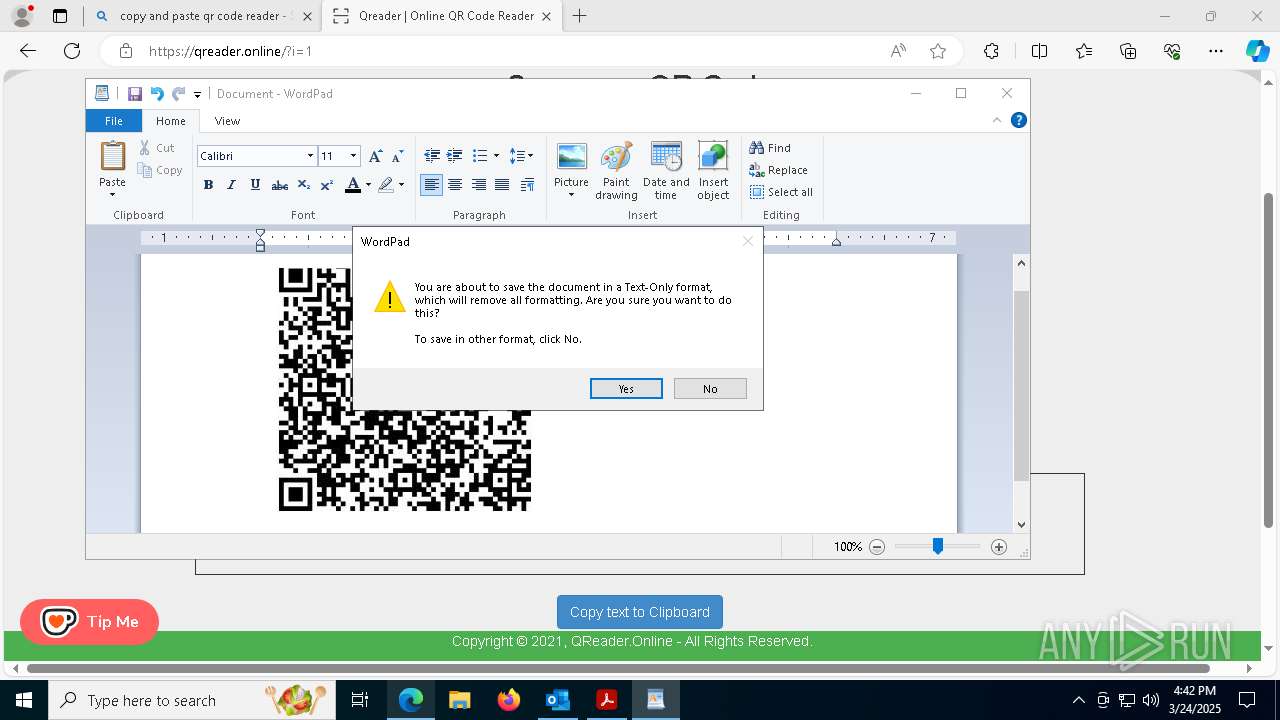Open Customize Quick Access Toolbar dropdown
Image resolution: width=1280 pixels, height=720 pixels.
click(197, 95)
